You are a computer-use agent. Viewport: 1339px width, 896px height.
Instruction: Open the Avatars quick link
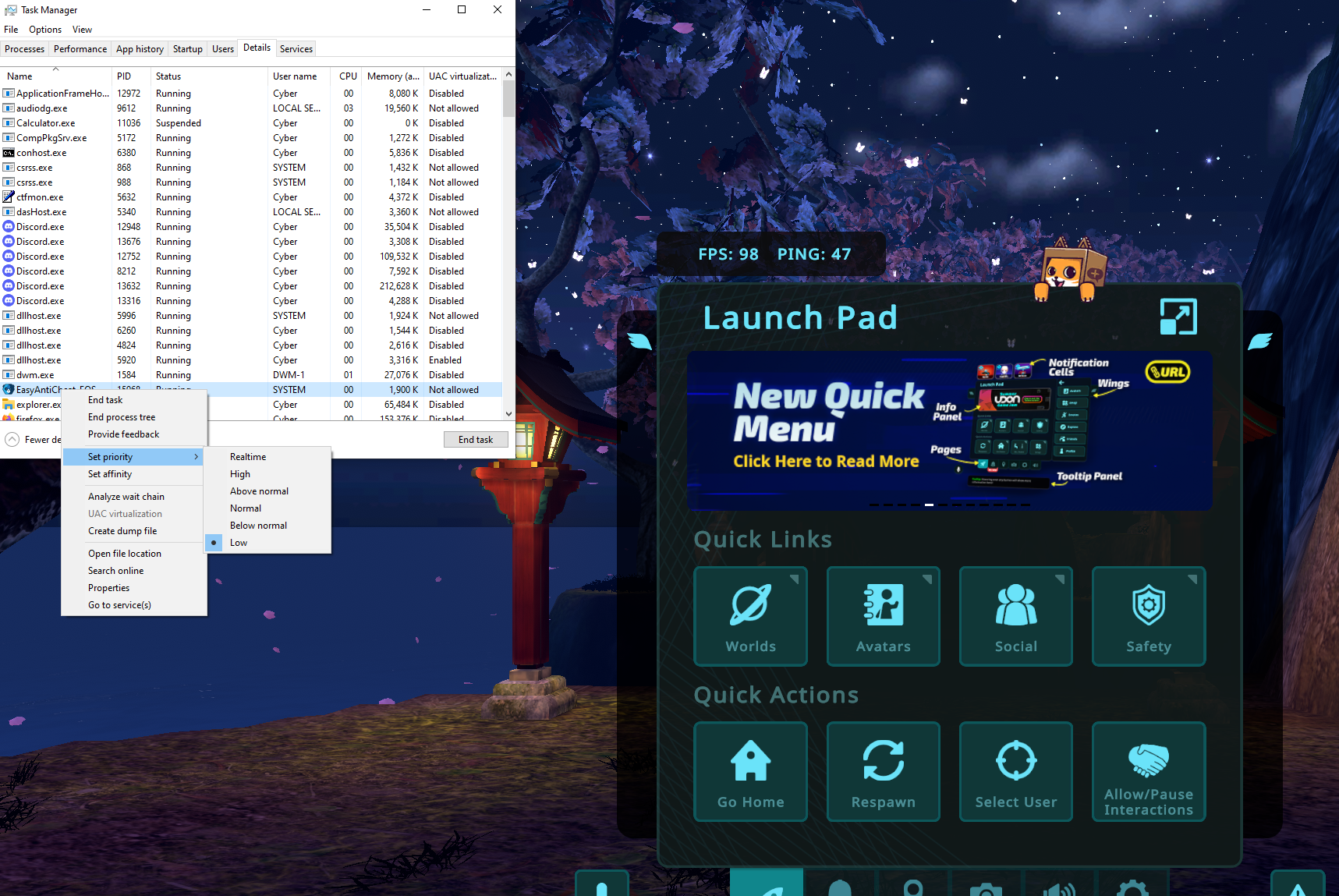(x=883, y=616)
